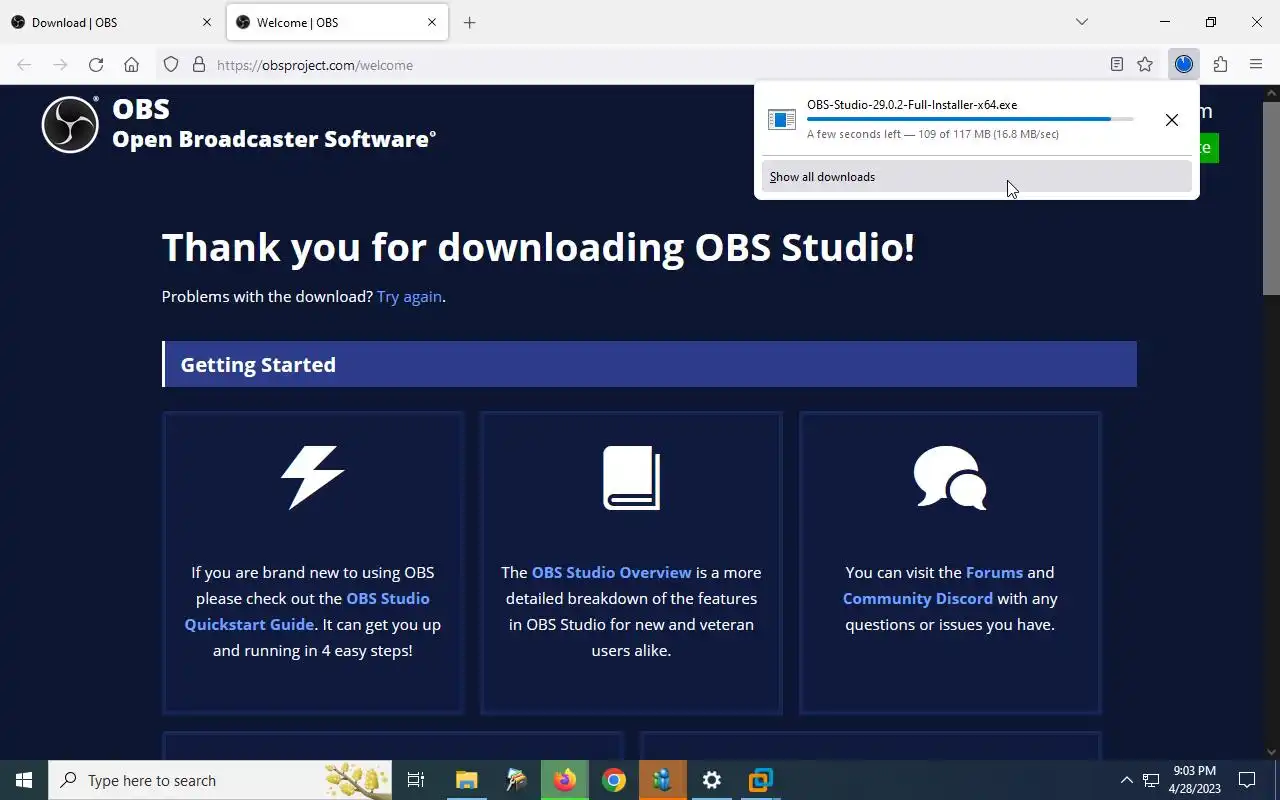Open Windows Start menu
The width and height of the screenshot is (1280, 800).
[x=24, y=780]
